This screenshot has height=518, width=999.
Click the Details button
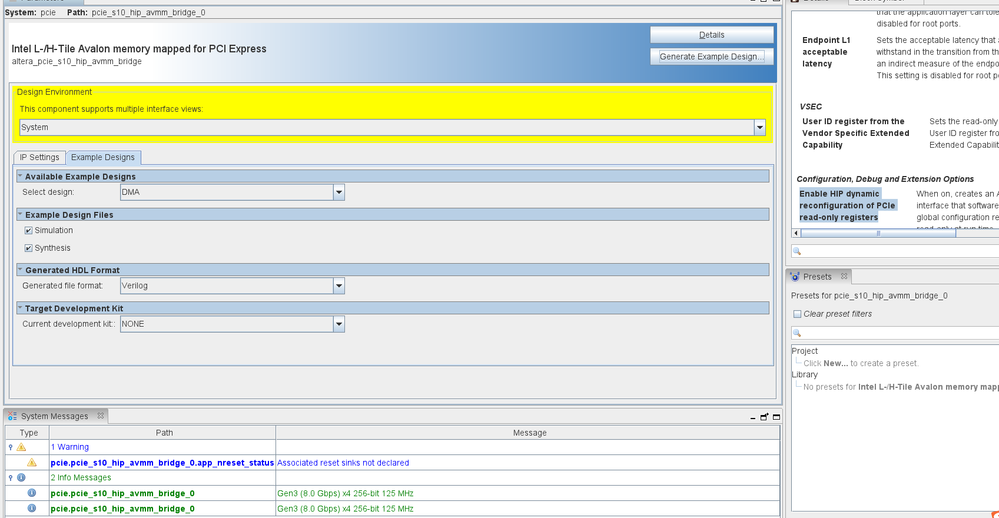(x=712, y=35)
